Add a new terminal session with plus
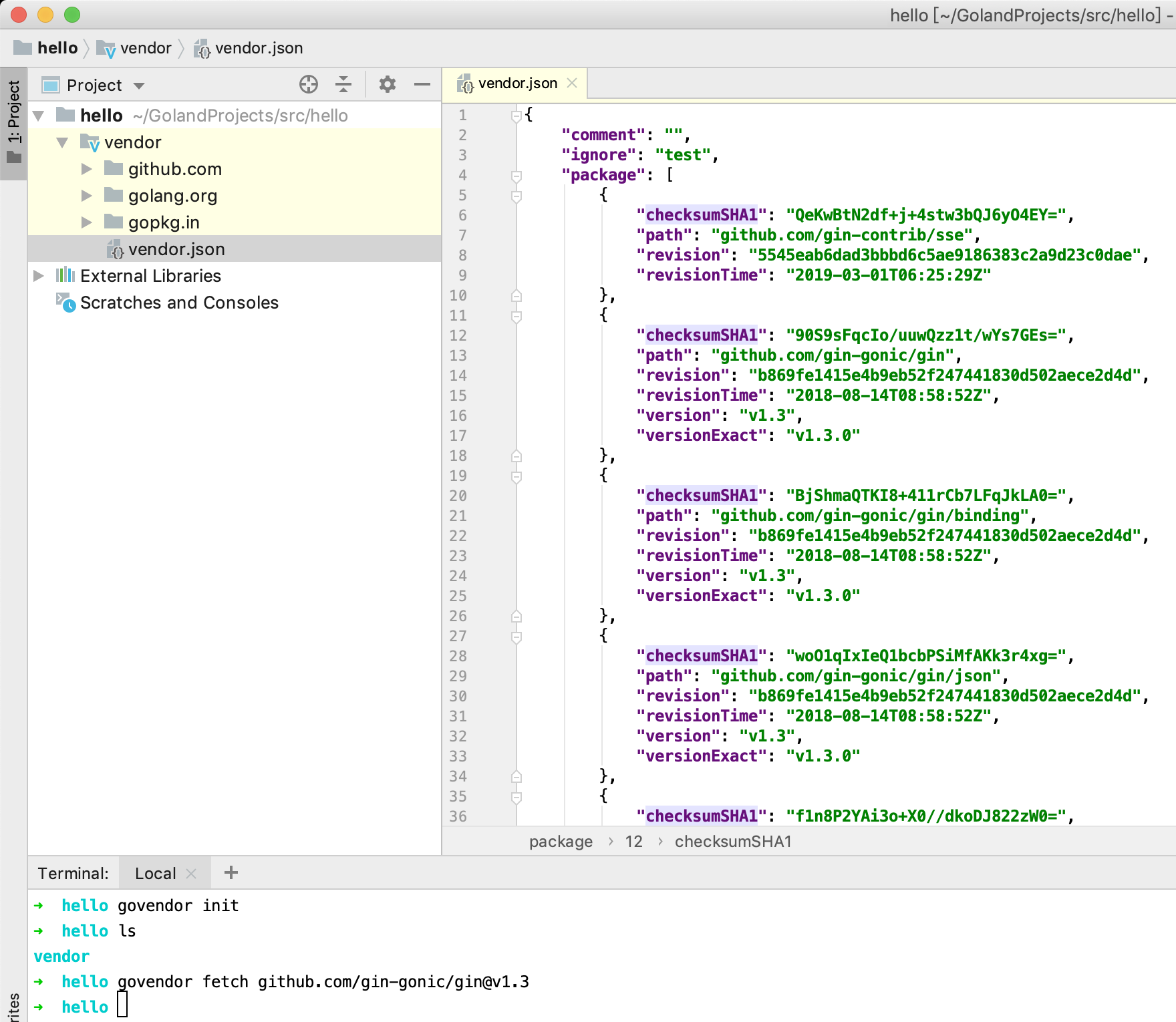Image resolution: width=1176 pixels, height=1022 pixels. pyautogui.click(x=231, y=872)
